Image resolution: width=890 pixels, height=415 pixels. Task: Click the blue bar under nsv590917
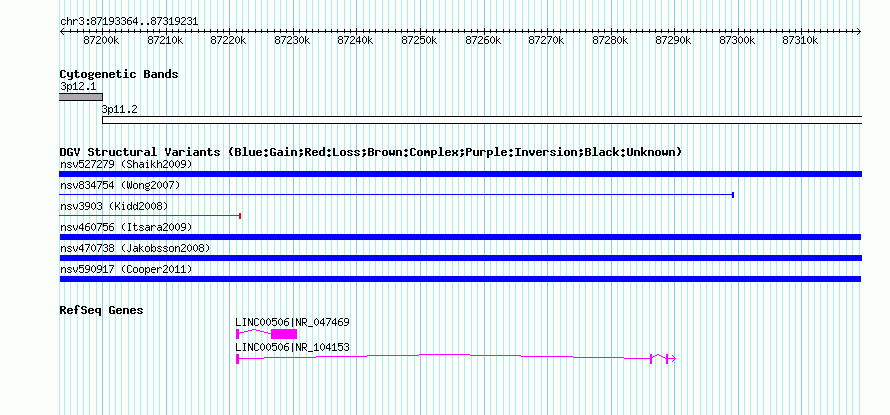click(460, 279)
